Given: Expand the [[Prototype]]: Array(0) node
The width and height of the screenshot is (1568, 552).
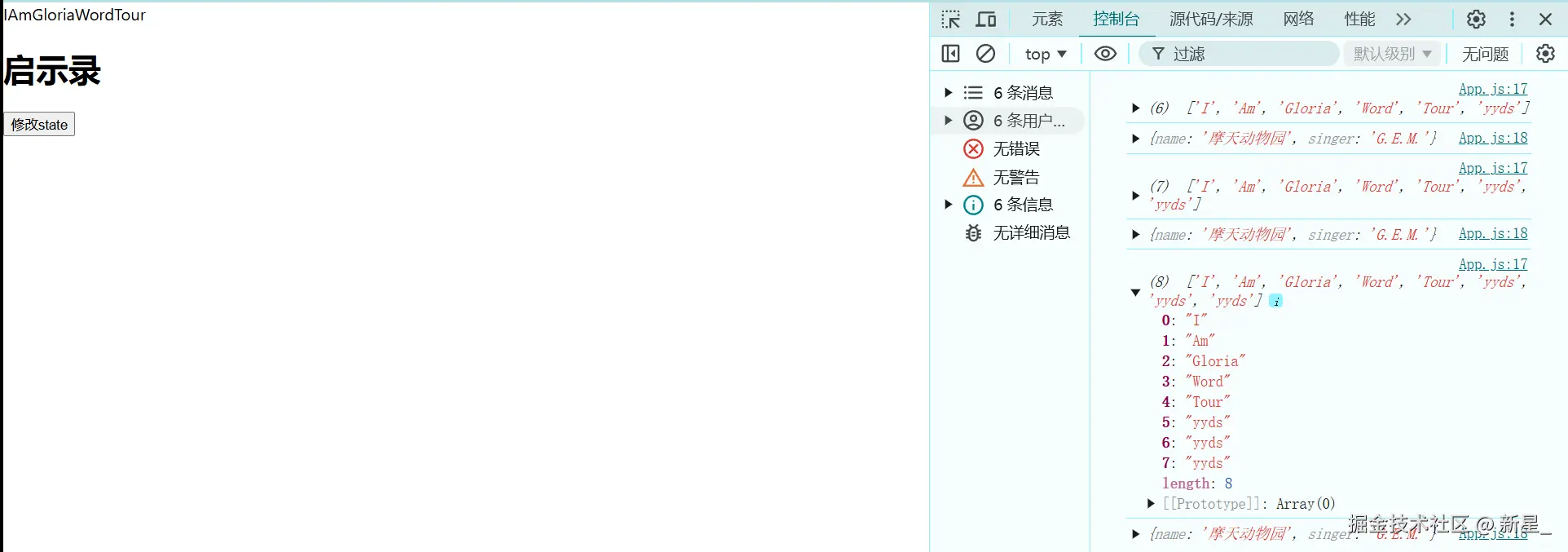Looking at the screenshot, I should [1151, 504].
